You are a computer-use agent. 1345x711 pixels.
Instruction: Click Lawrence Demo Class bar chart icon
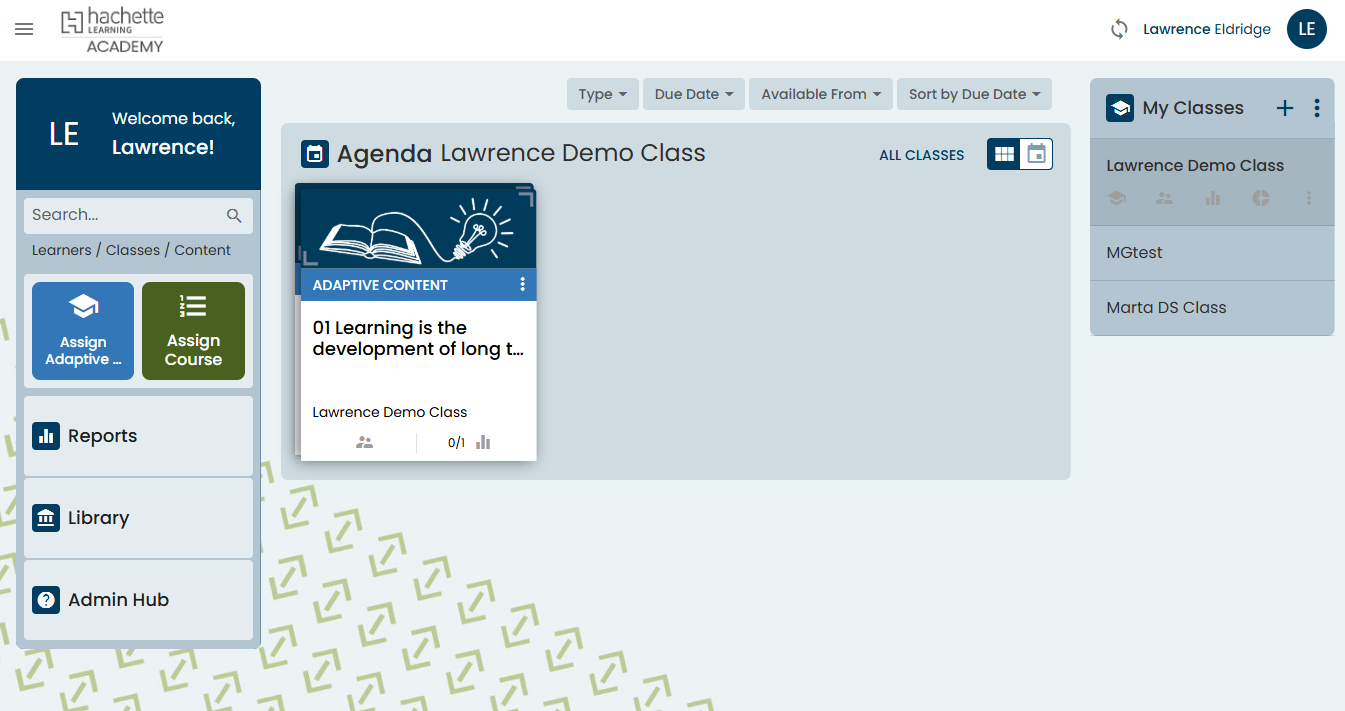(x=1213, y=198)
